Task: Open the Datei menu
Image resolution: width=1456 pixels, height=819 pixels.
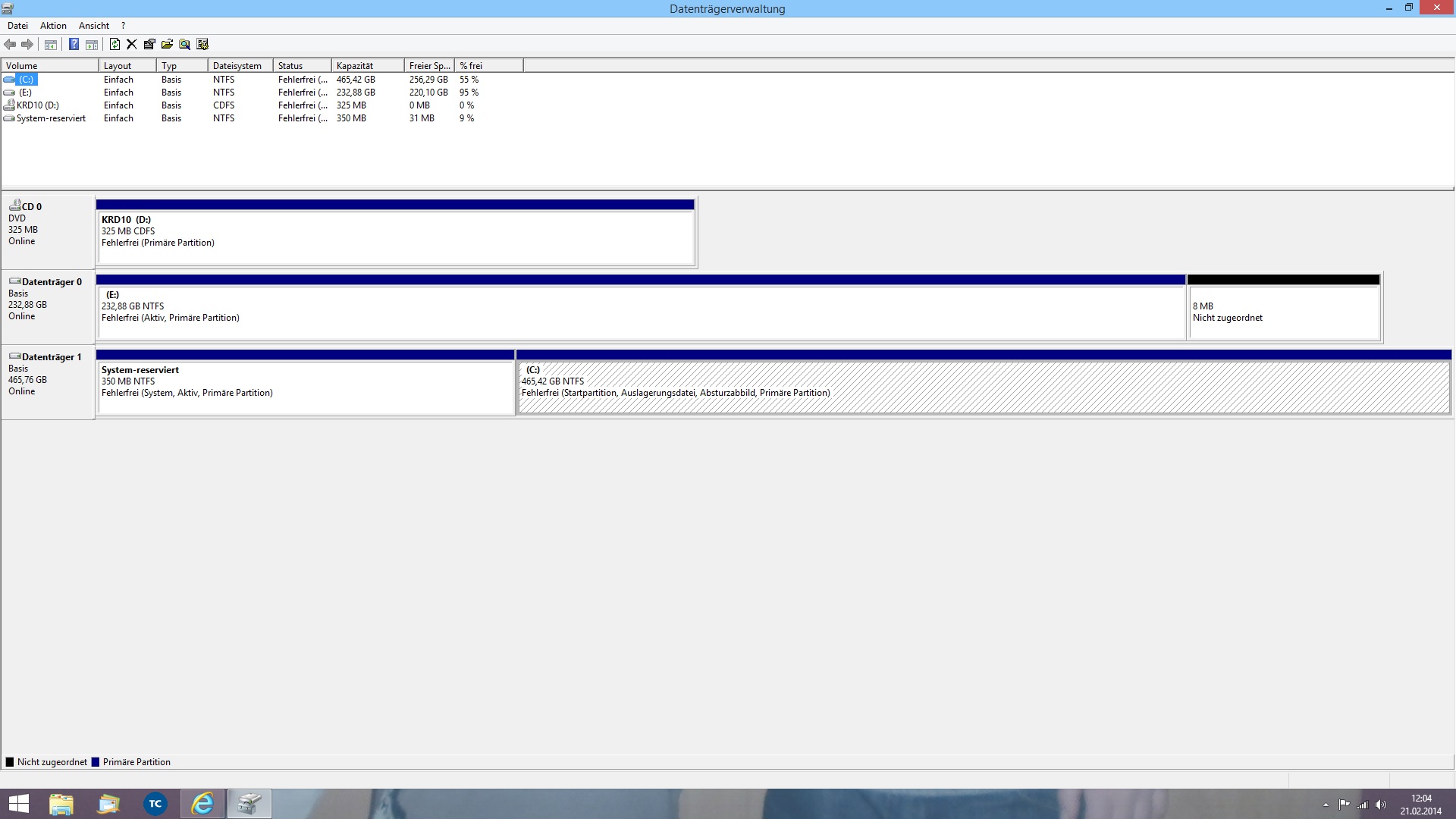Action: 17,26
